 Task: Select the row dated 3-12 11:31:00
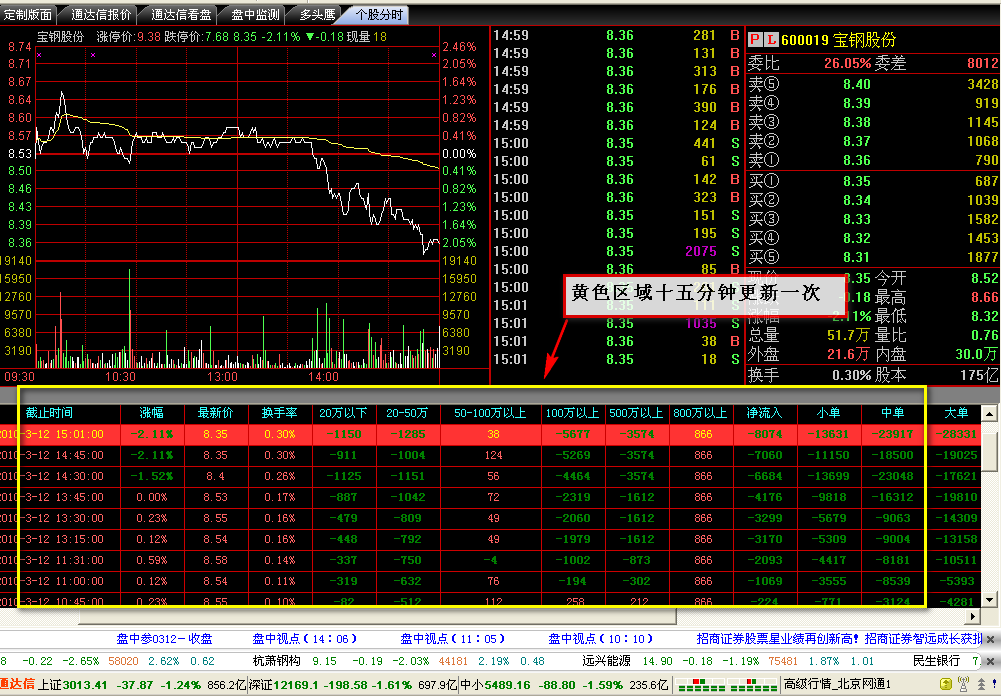pyautogui.click(x=489, y=561)
